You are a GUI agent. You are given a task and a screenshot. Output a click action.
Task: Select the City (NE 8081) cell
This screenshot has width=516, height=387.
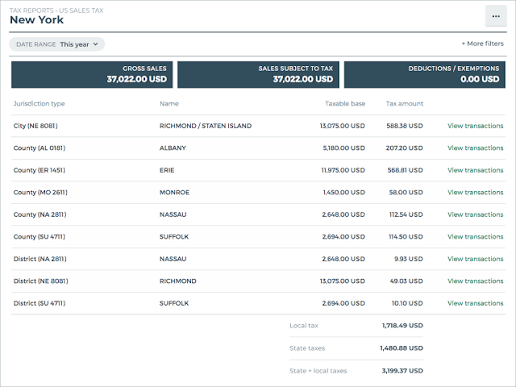(35, 126)
